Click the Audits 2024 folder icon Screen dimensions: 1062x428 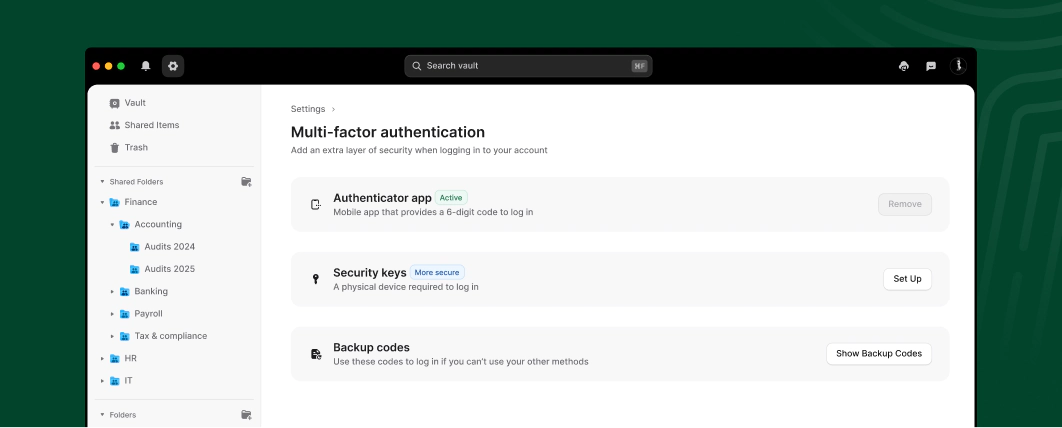coord(134,247)
